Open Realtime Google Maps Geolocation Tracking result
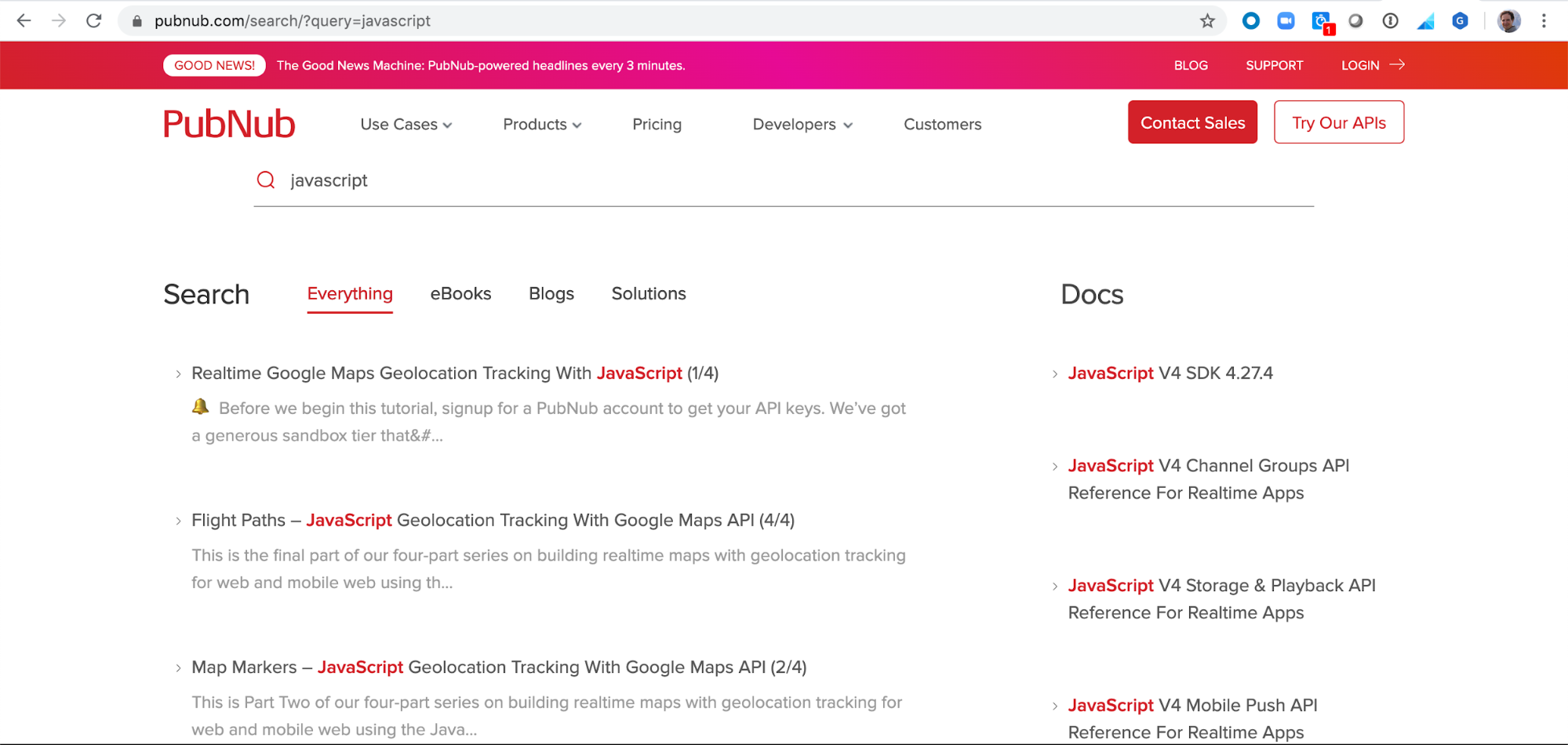Image resolution: width=1568 pixels, height=745 pixels. click(455, 373)
